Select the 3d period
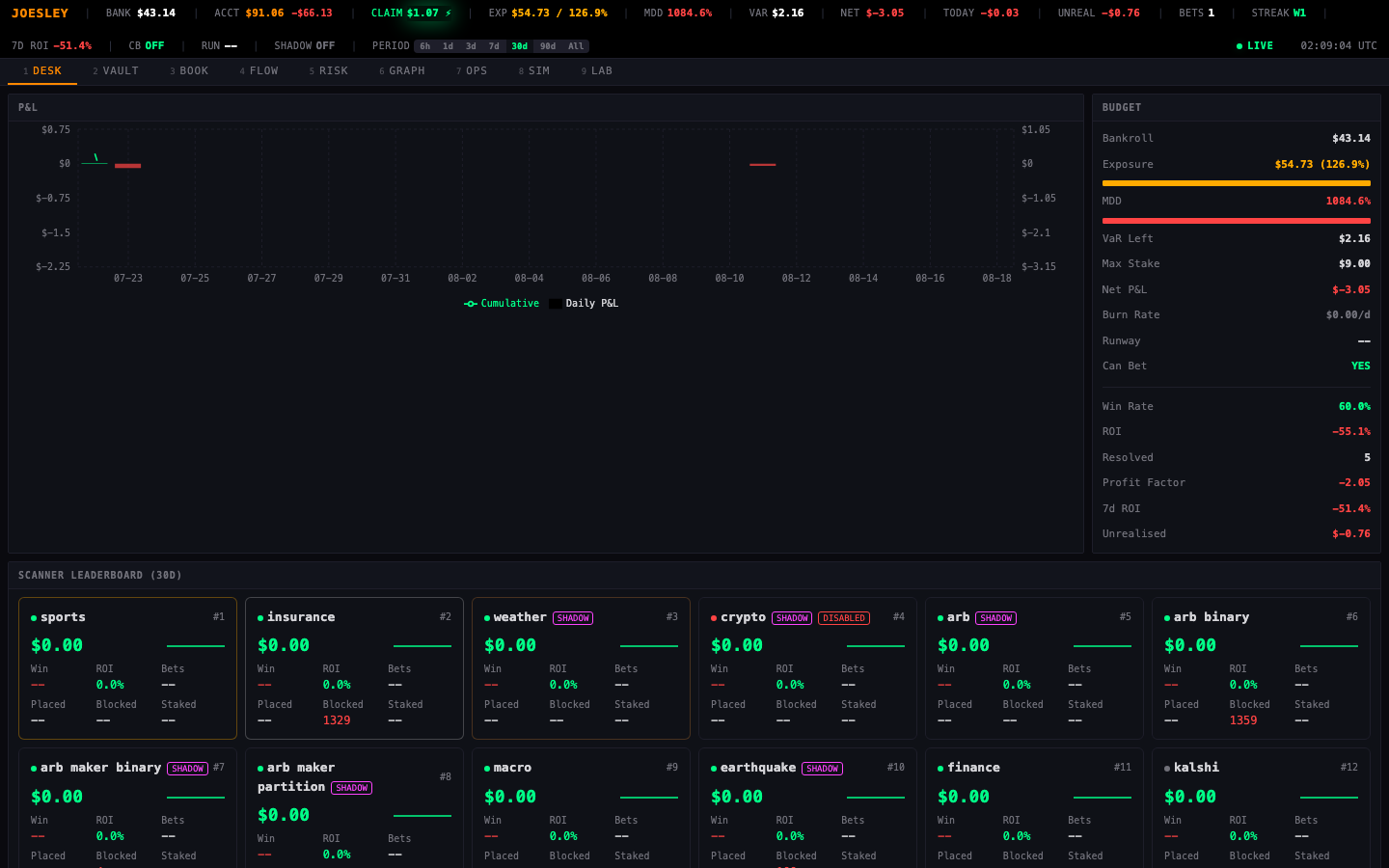Image resolution: width=1389 pixels, height=868 pixels. 471,46
